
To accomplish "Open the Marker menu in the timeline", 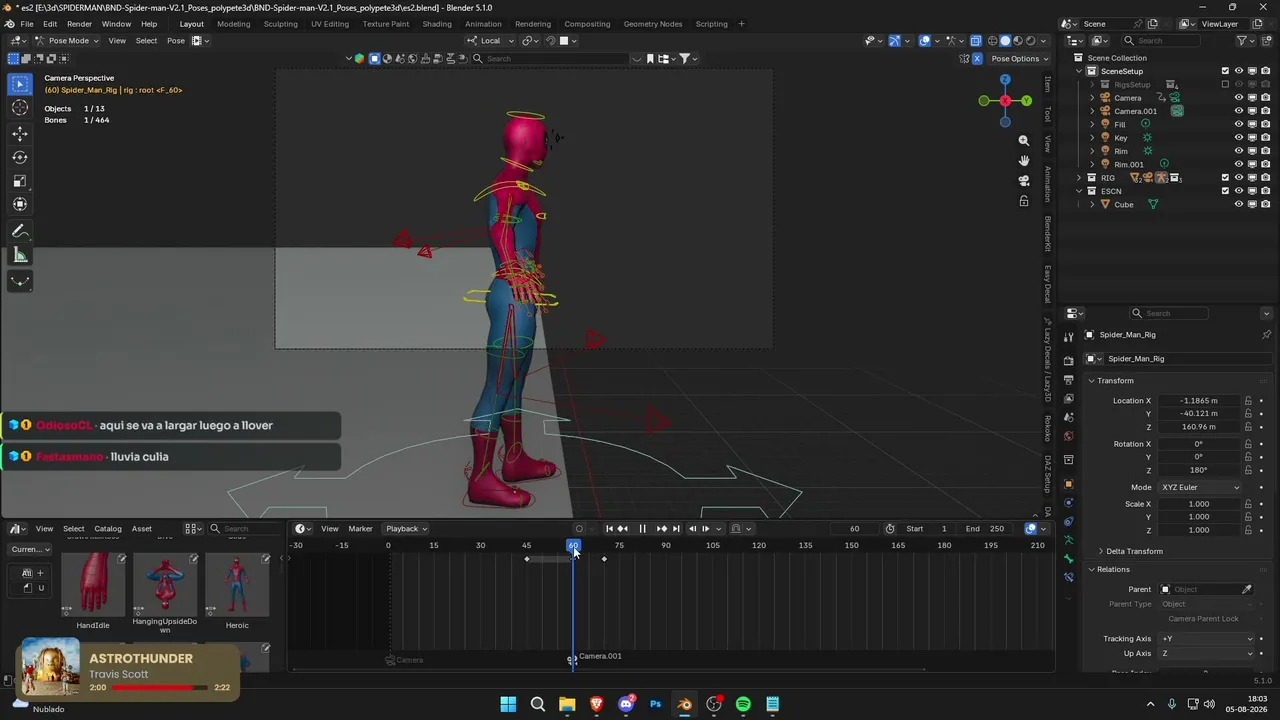I will [360, 529].
